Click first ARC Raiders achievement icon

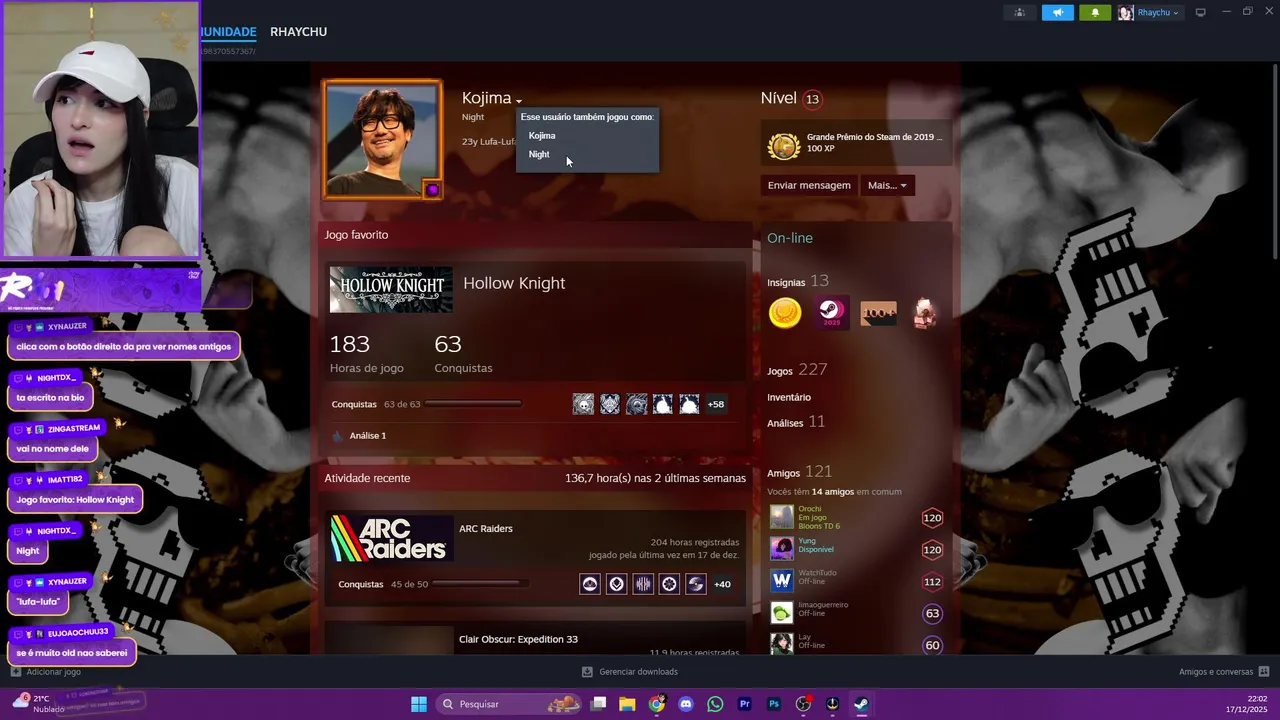[590, 584]
